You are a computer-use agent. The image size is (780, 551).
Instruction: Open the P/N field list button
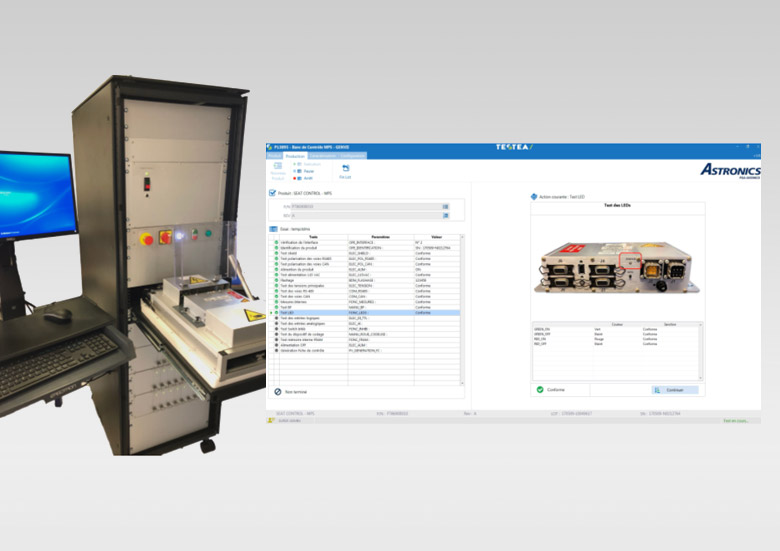click(446, 206)
